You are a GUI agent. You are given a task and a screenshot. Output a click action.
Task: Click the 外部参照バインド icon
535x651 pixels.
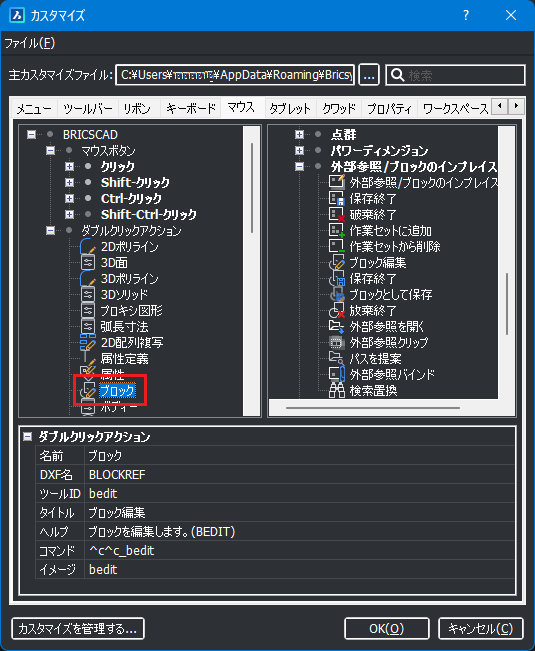click(x=337, y=374)
